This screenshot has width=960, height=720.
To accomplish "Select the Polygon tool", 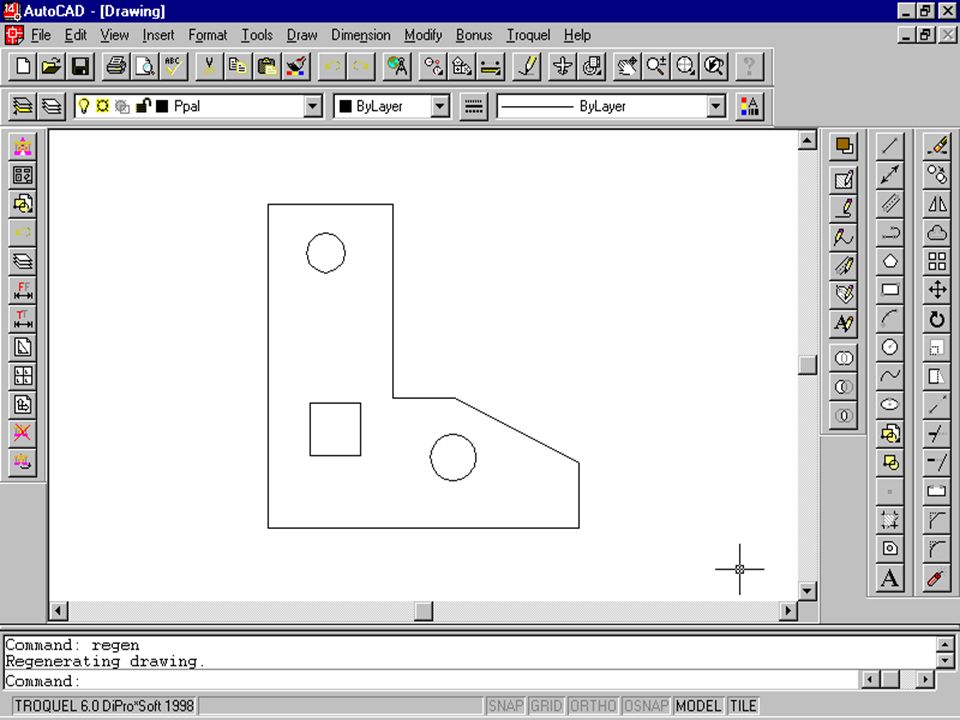I will (x=890, y=261).
